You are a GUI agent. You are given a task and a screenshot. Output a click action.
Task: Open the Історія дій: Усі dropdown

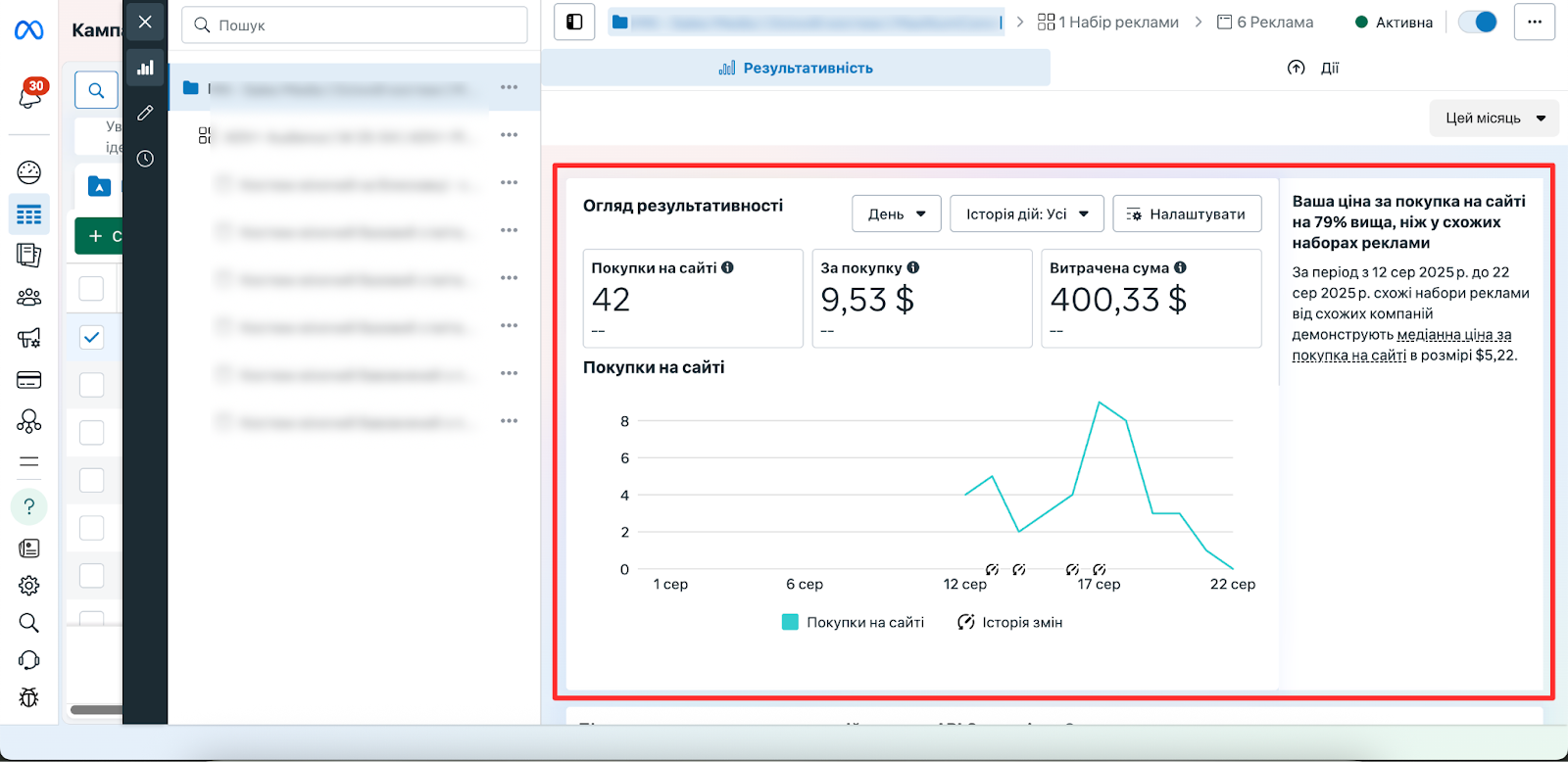[1027, 214]
